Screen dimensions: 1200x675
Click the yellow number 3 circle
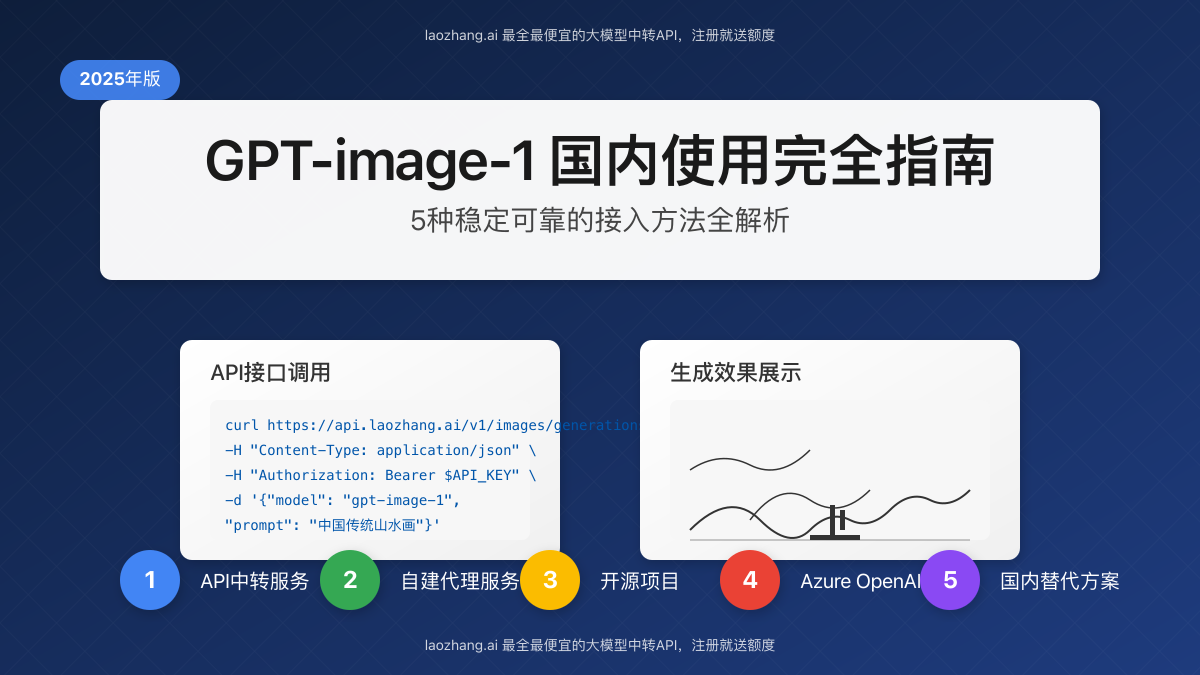550,580
